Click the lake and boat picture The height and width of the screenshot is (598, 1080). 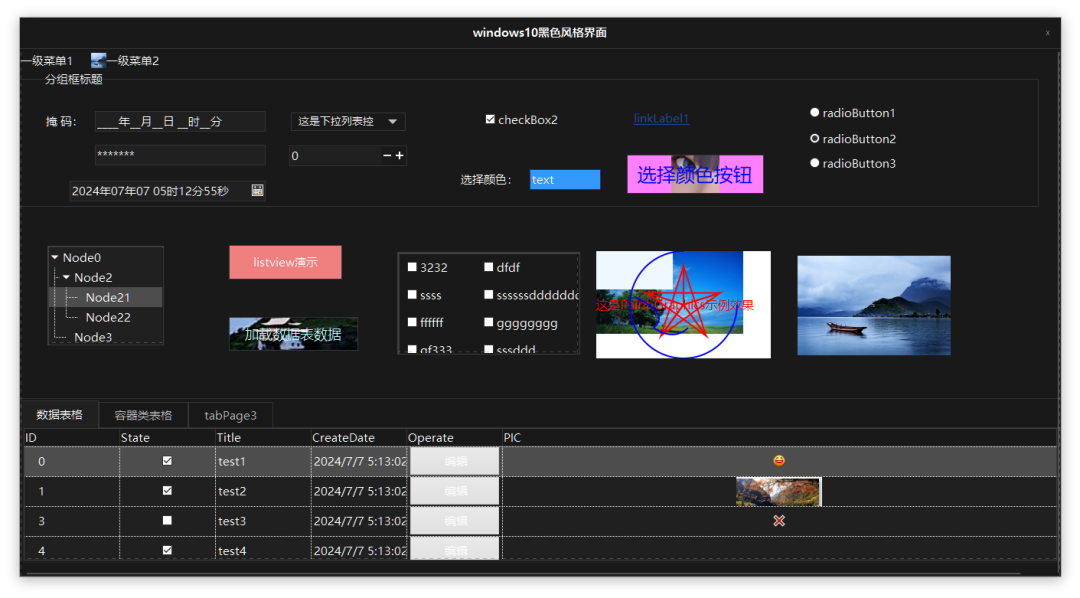(x=873, y=305)
